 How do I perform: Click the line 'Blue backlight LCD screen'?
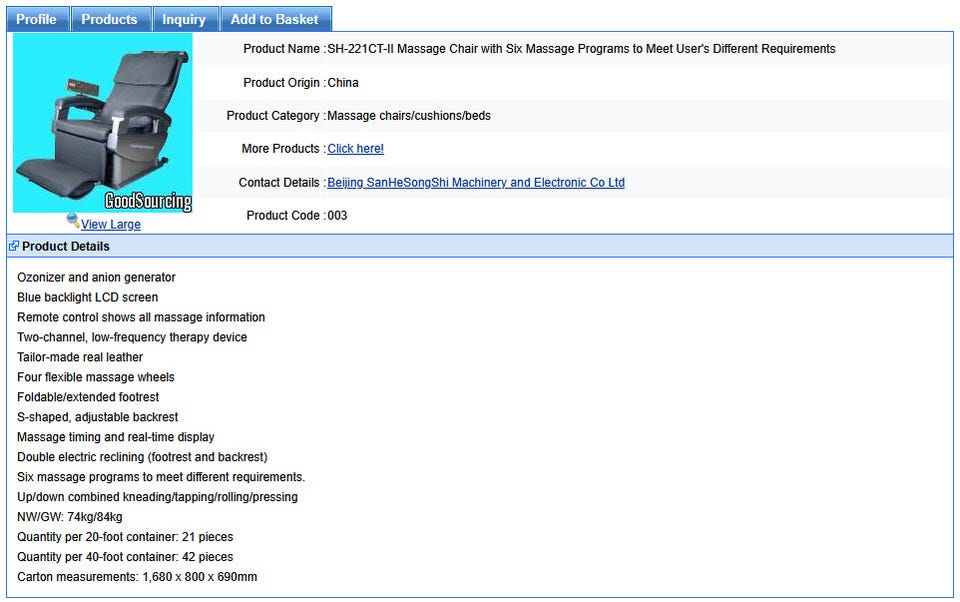[x=88, y=297]
